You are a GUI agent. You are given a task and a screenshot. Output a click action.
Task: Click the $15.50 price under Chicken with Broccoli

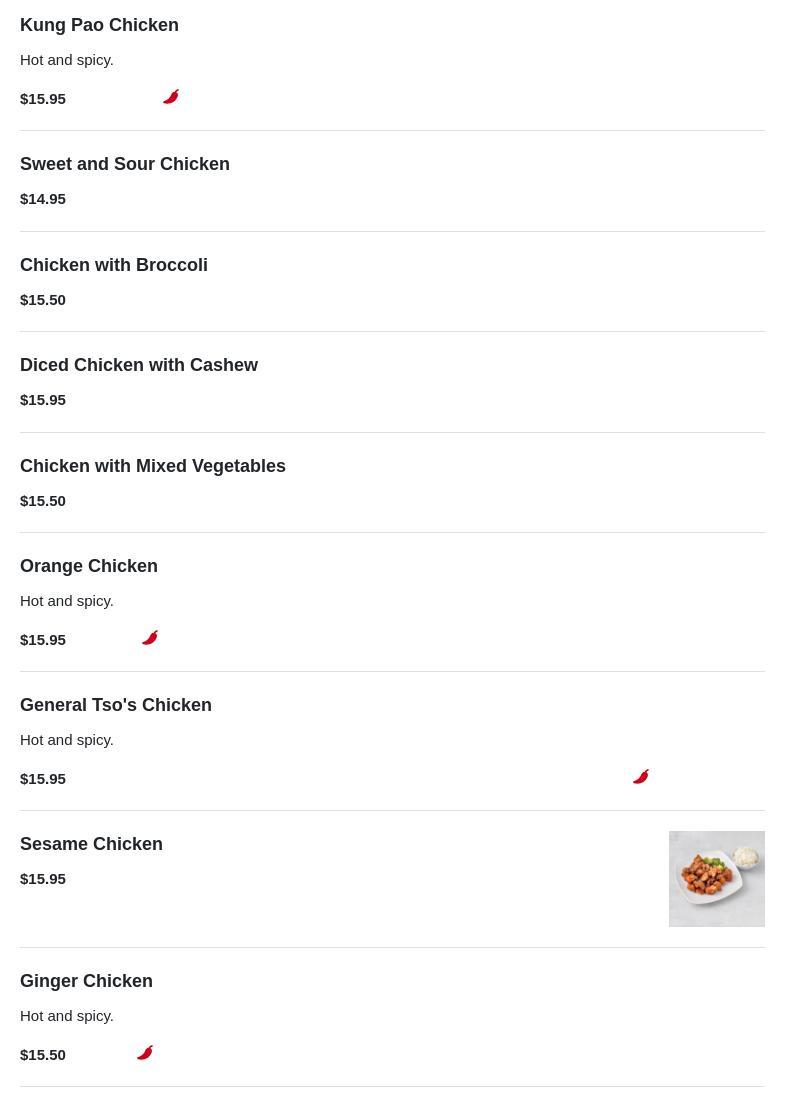click(x=43, y=300)
